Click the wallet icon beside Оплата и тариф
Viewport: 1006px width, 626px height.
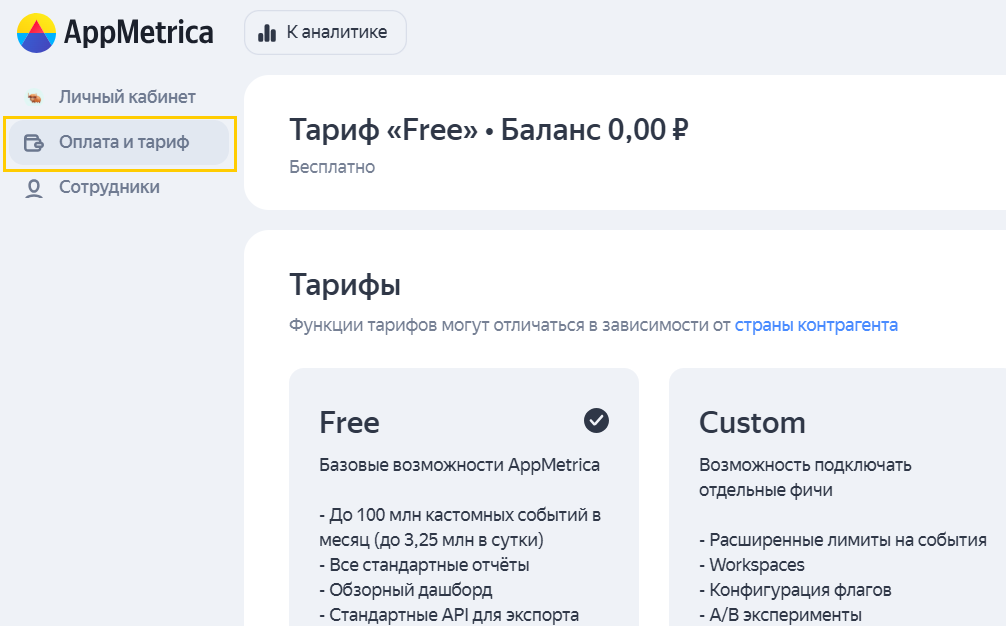[x=35, y=142]
